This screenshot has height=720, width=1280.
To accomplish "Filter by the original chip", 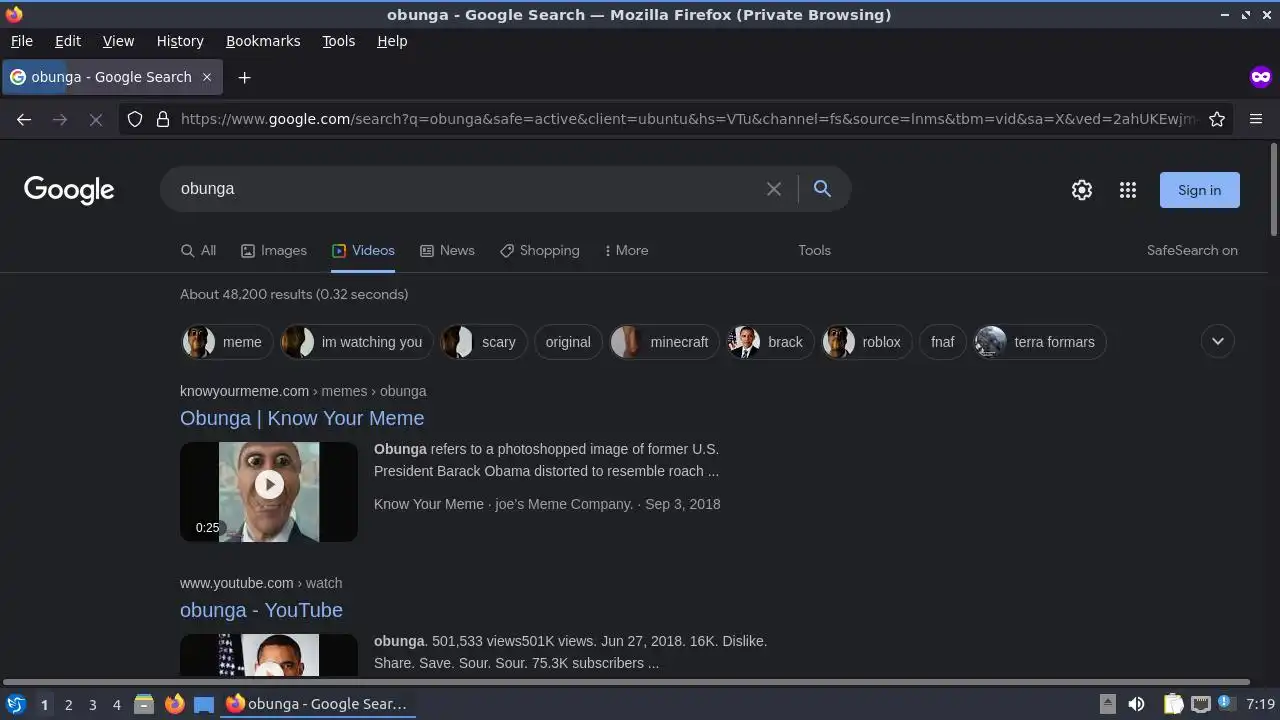I will 568,342.
